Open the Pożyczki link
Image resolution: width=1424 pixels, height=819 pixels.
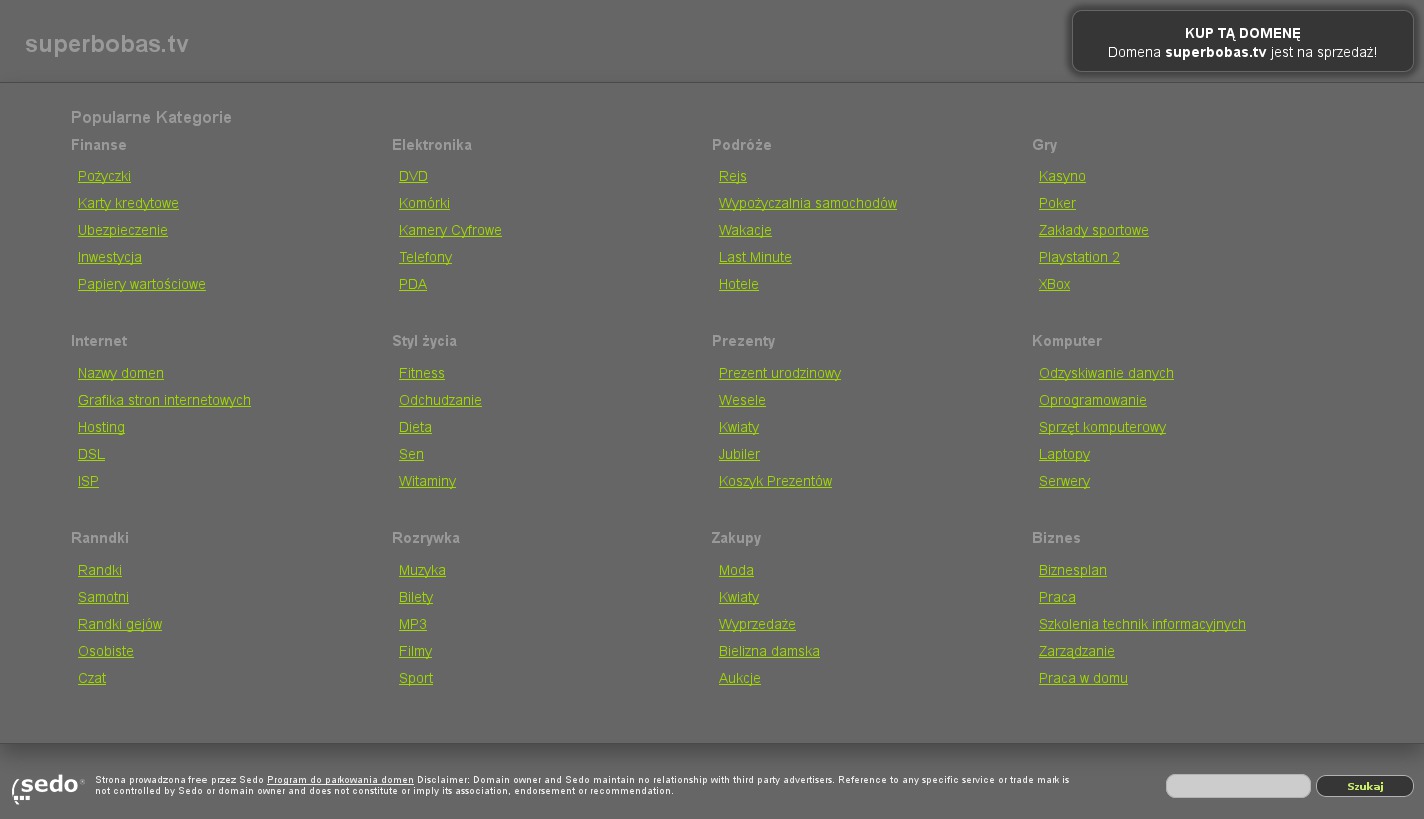pyautogui.click(x=104, y=176)
